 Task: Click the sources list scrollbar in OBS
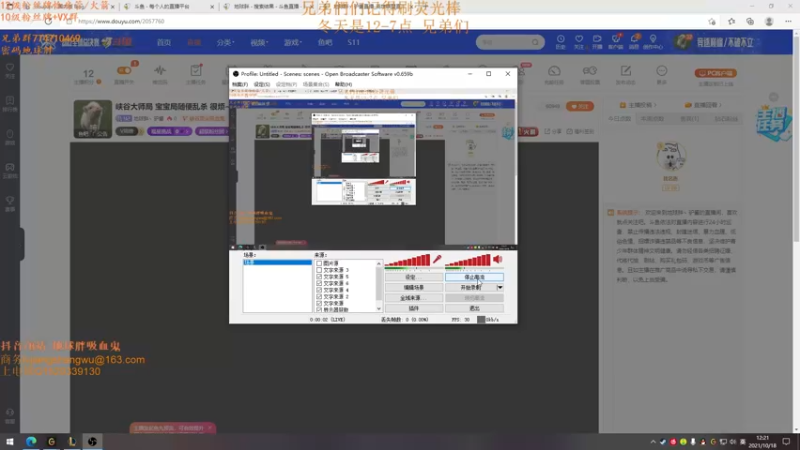click(379, 286)
